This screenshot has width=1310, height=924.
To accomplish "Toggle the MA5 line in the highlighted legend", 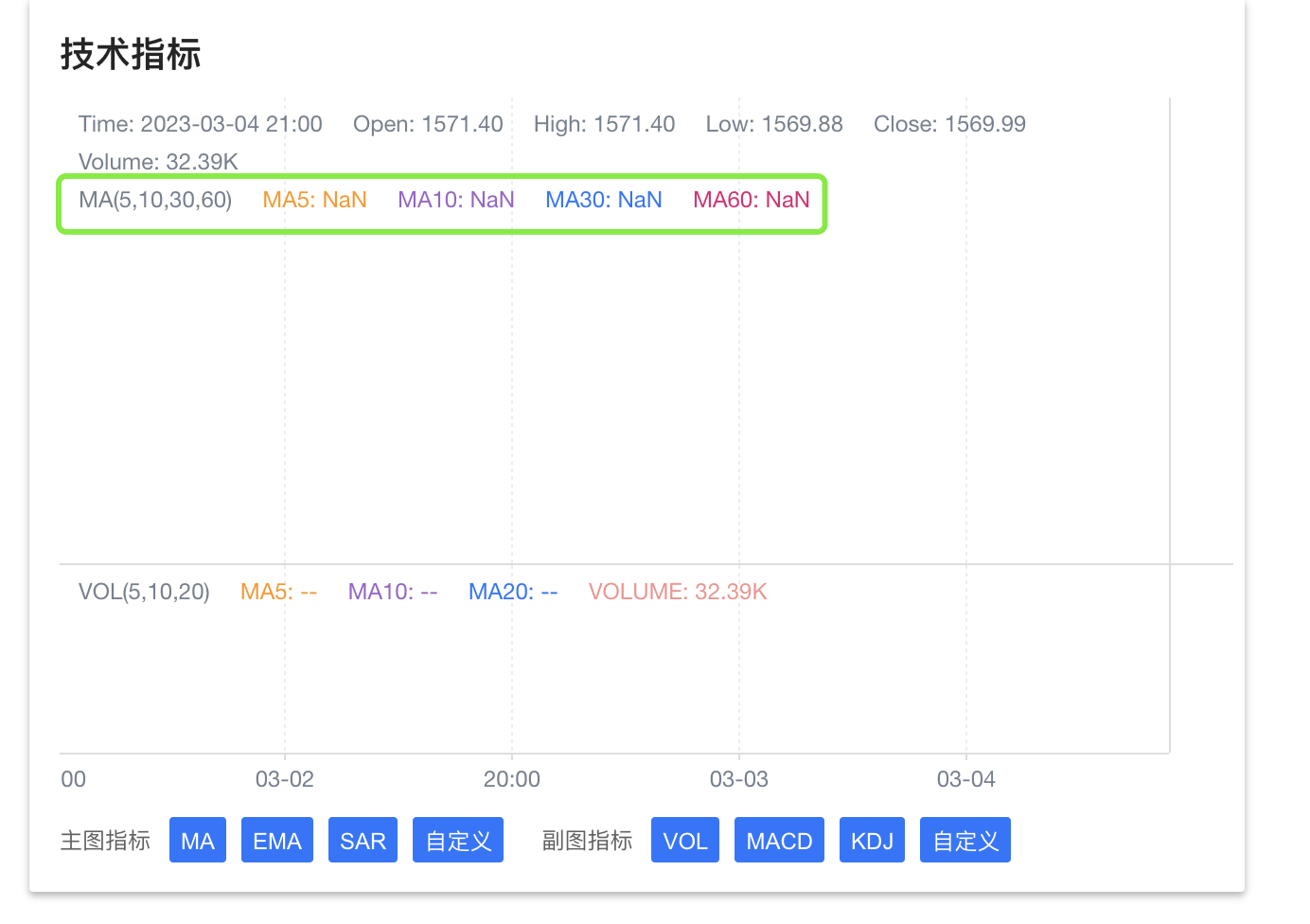I will pyautogui.click(x=314, y=200).
